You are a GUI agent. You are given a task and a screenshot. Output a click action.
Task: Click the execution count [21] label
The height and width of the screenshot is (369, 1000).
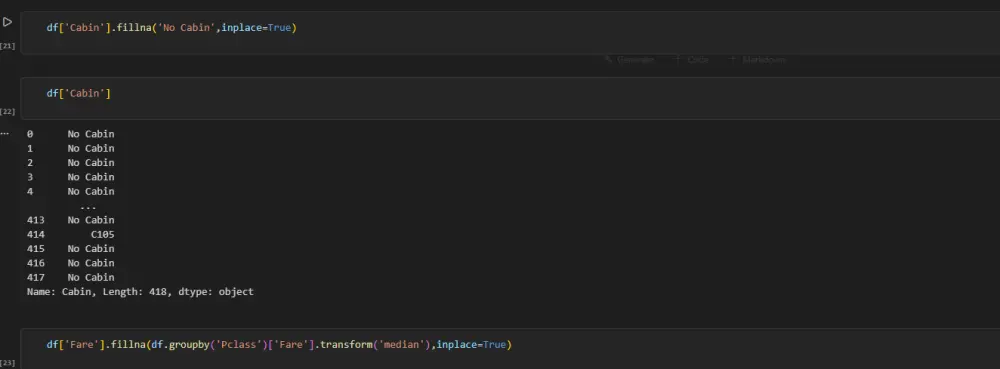click(8, 46)
